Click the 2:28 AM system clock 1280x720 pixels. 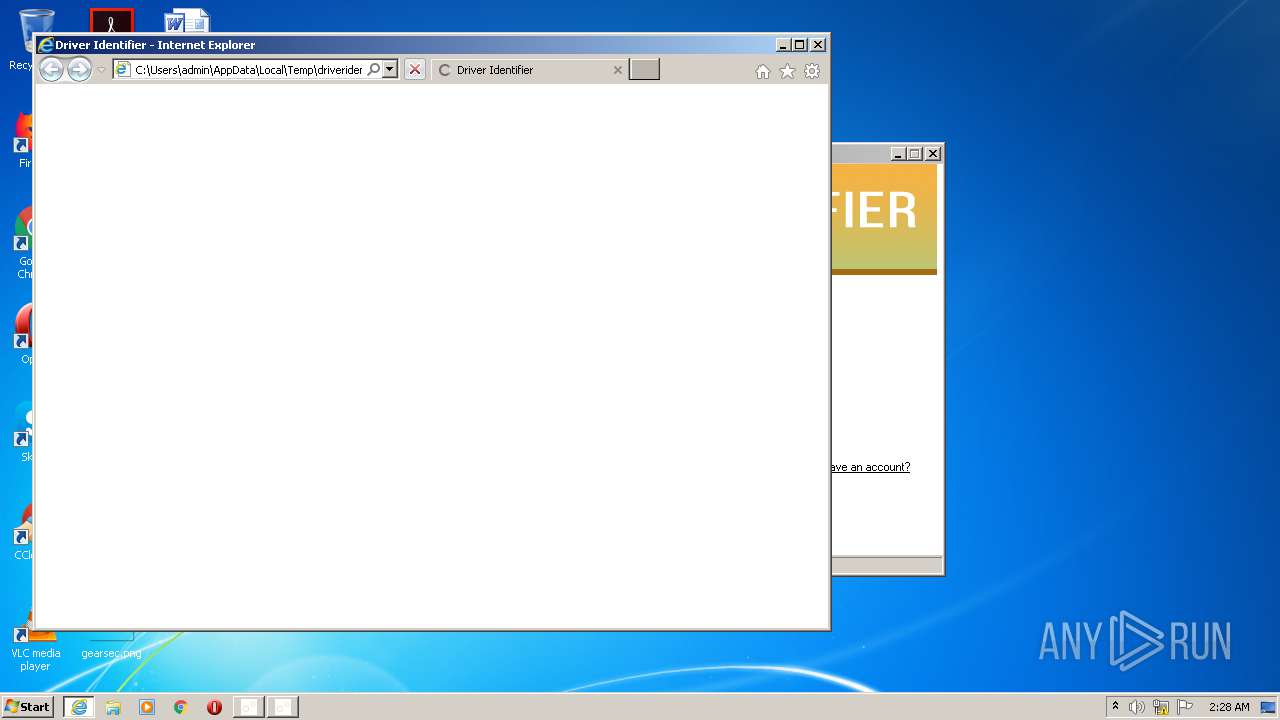click(1229, 707)
